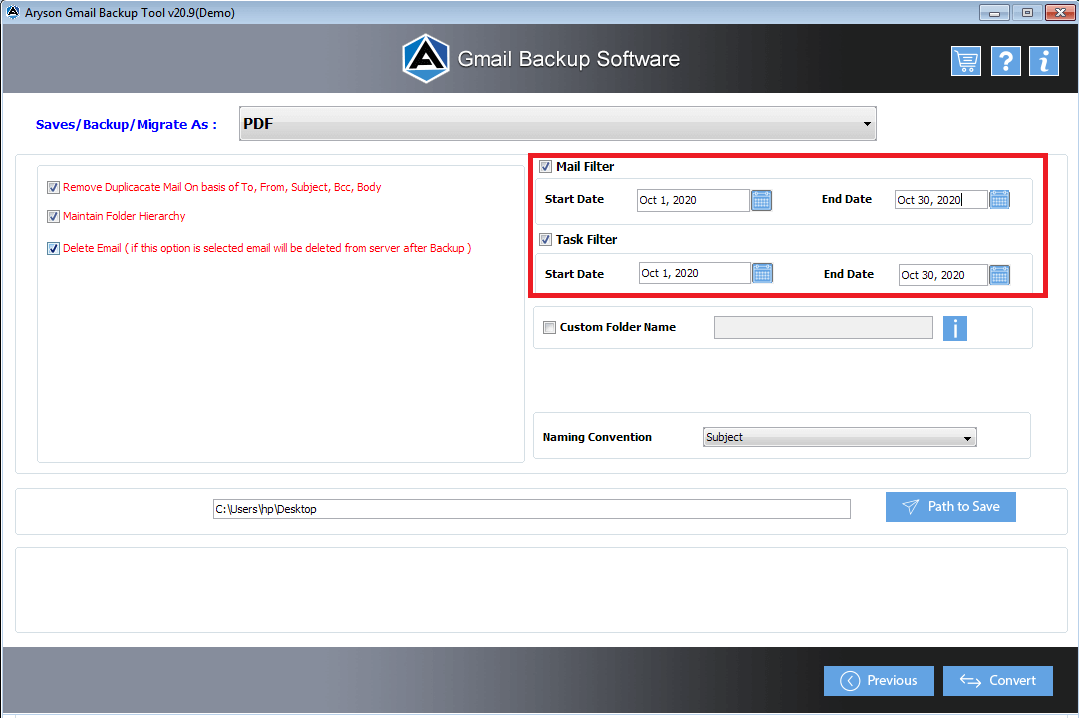This screenshot has height=718, width=1079.
Task: Open calendar for Mail Filter End Date
Action: (999, 200)
